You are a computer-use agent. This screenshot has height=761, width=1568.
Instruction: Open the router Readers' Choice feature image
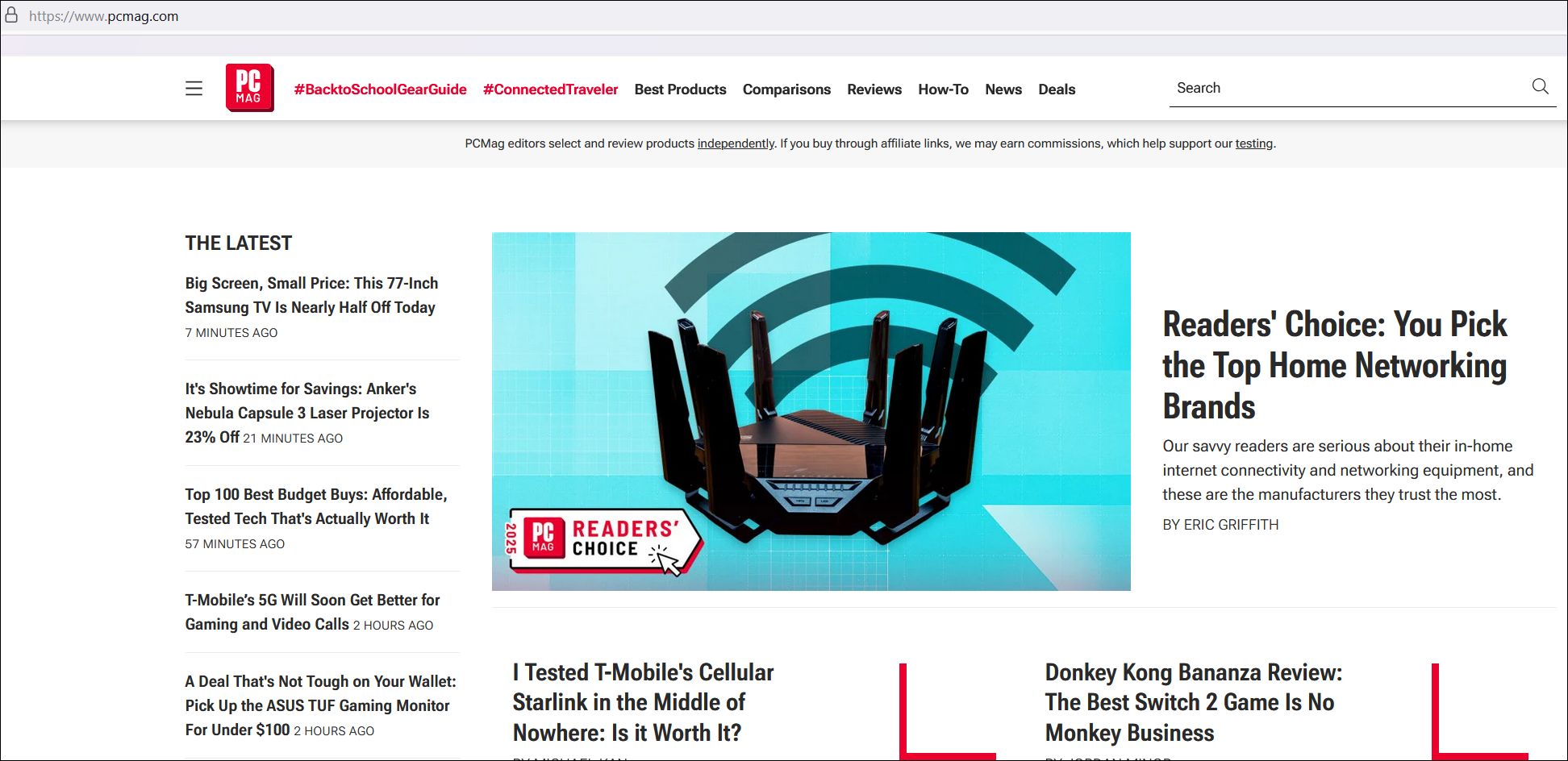(811, 411)
